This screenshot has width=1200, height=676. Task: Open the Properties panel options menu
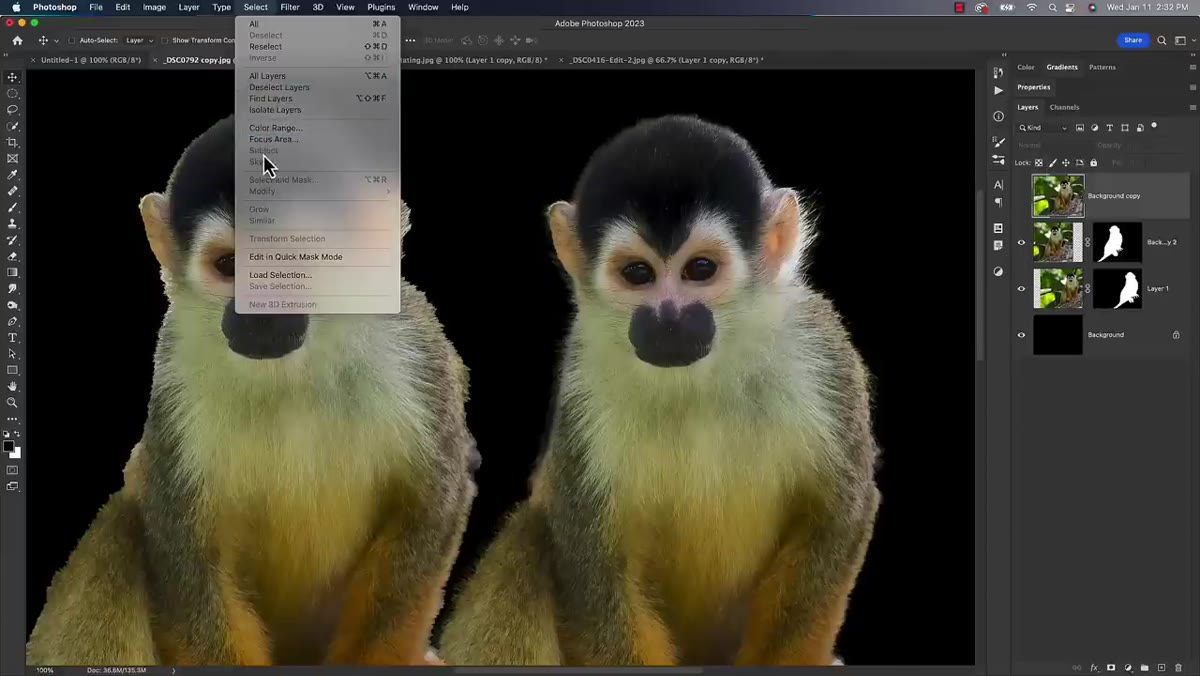point(1193,87)
